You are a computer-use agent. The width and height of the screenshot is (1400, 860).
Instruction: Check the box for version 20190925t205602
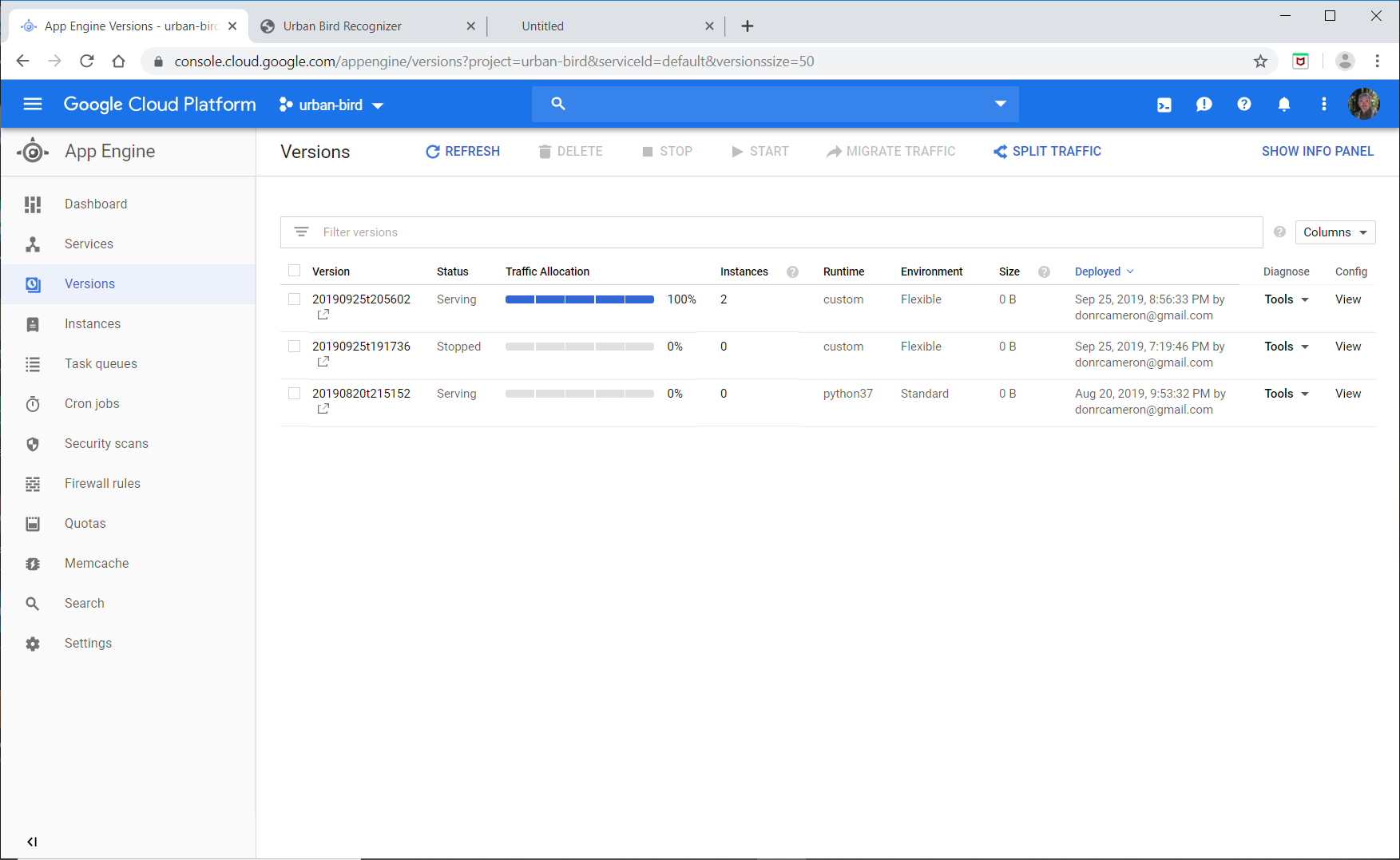click(x=295, y=299)
